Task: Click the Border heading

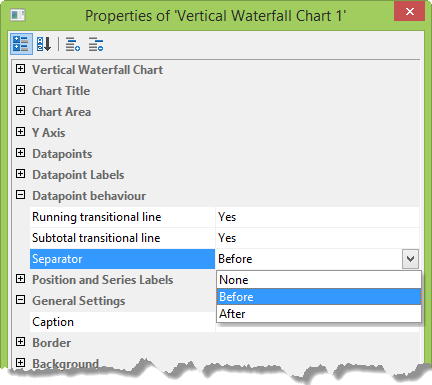Action: [x=52, y=343]
